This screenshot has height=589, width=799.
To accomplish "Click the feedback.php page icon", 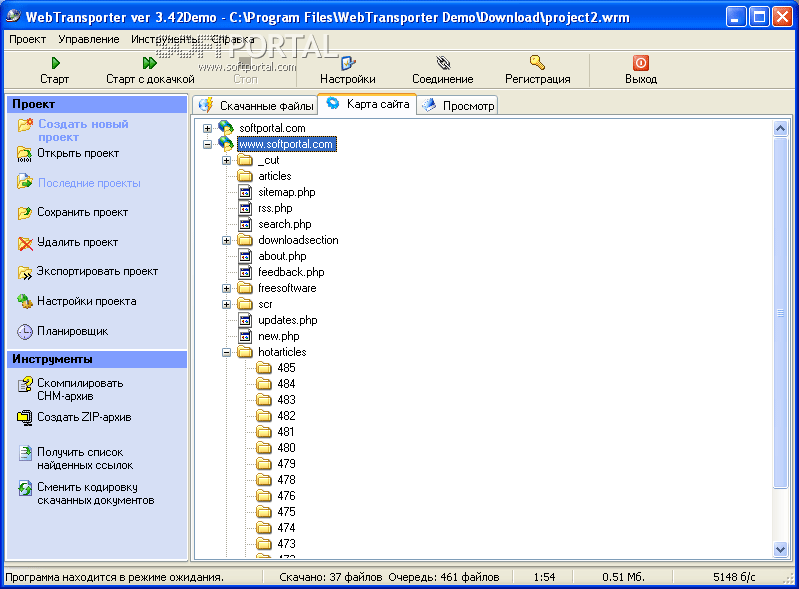I will (245, 272).
